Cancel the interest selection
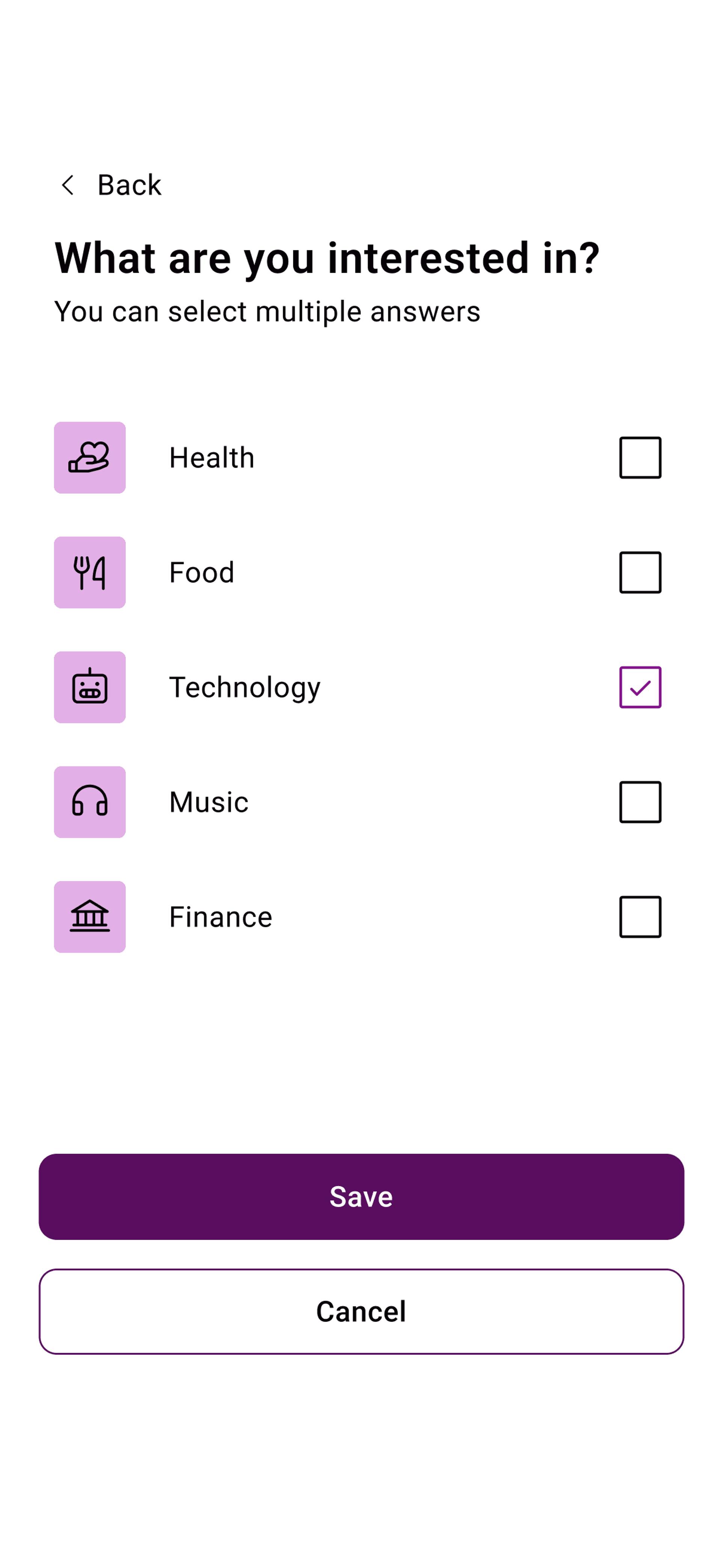The width and height of the screenshot is (721, 1568). pos(361,1311)
